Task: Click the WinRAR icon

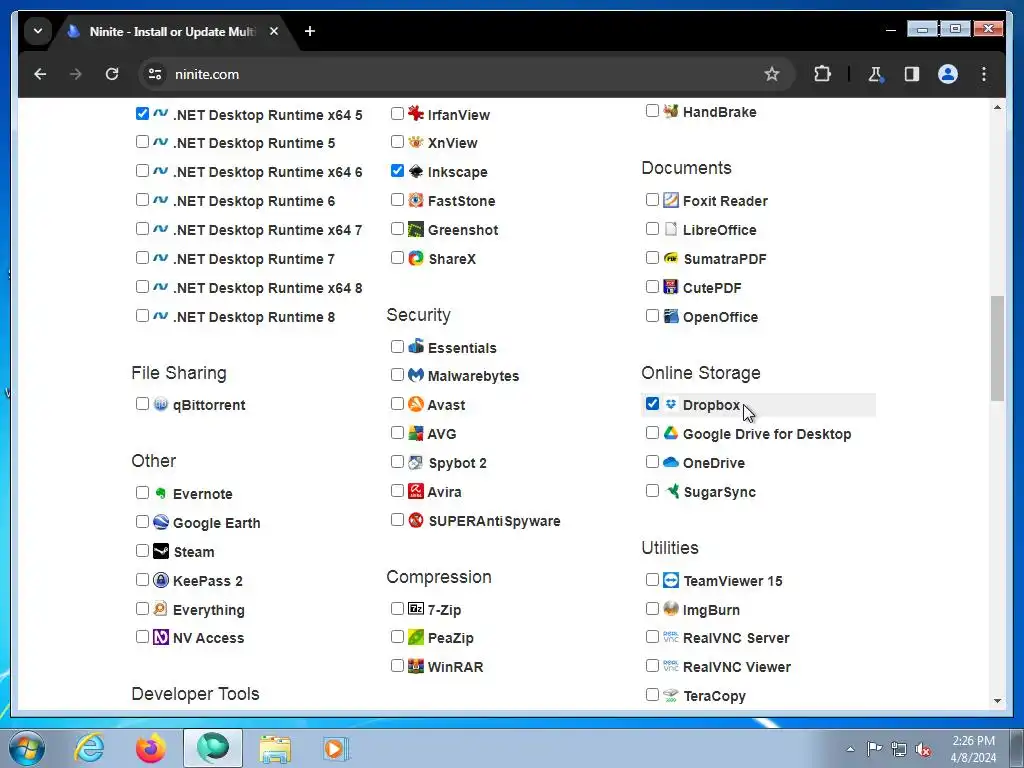Action: pos(415,666)
